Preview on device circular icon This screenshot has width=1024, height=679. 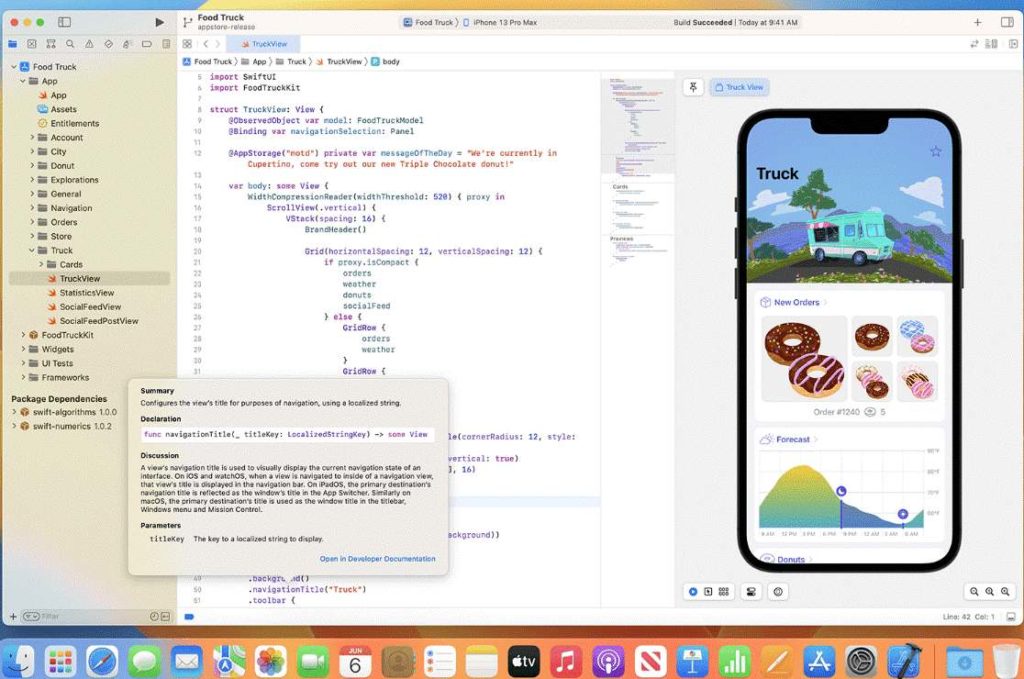pyautogui.click(x=778, y=592)
